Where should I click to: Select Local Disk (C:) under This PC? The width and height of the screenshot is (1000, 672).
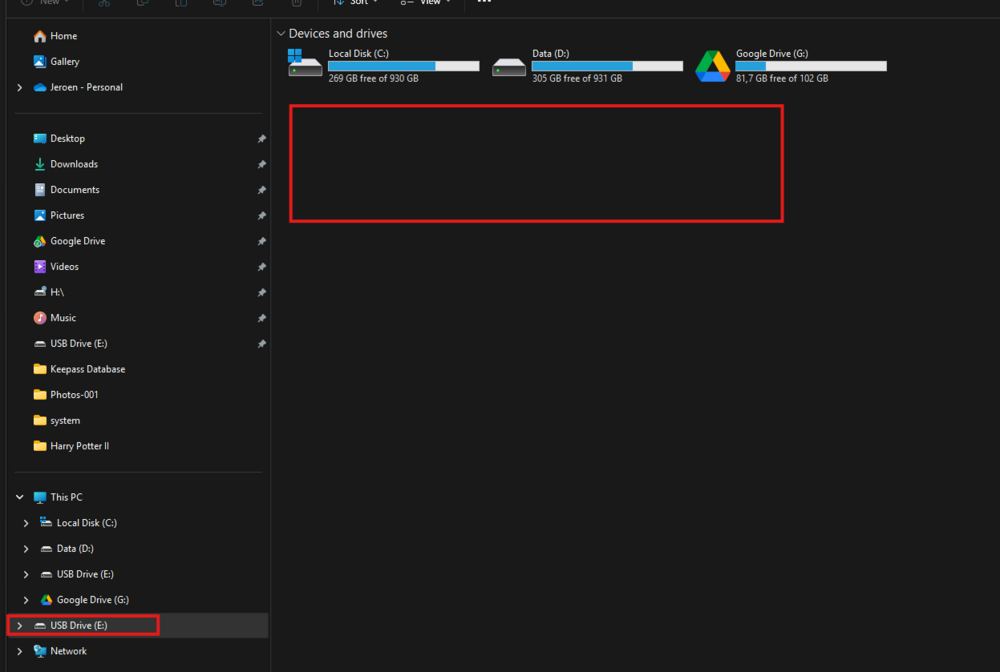tap(78, 523)
